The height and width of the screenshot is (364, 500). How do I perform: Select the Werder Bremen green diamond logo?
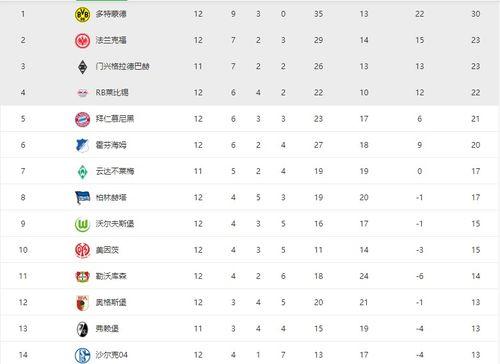[x=82, y=172]
